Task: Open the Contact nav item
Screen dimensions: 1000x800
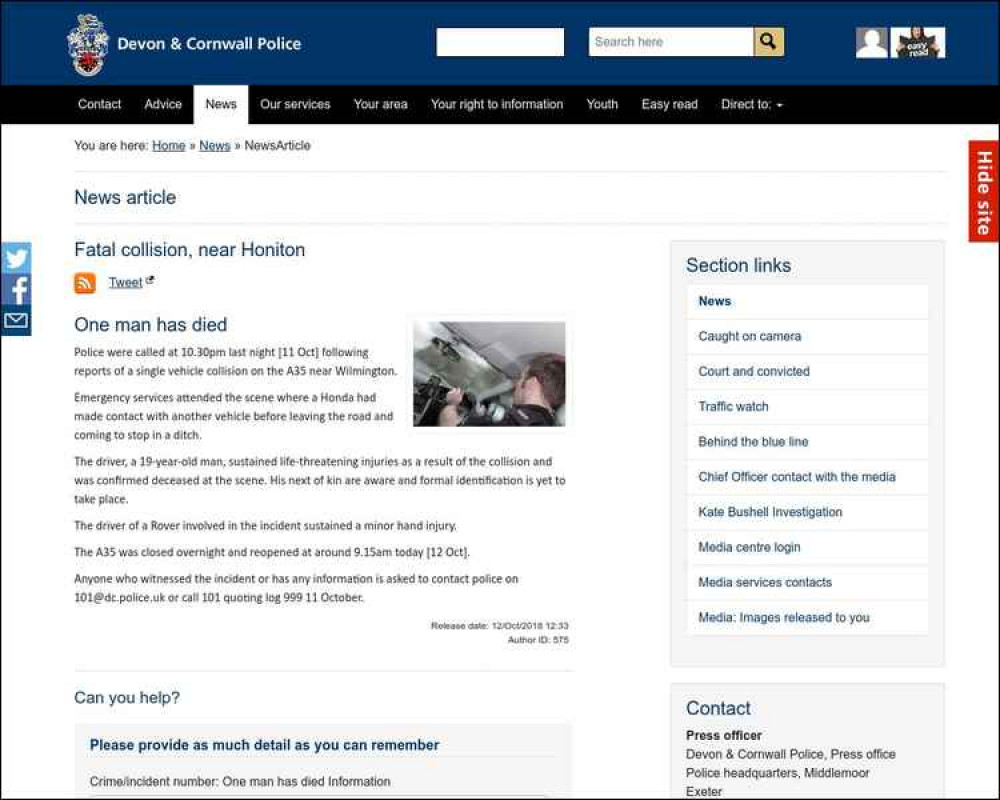Action: pos(99,104)
